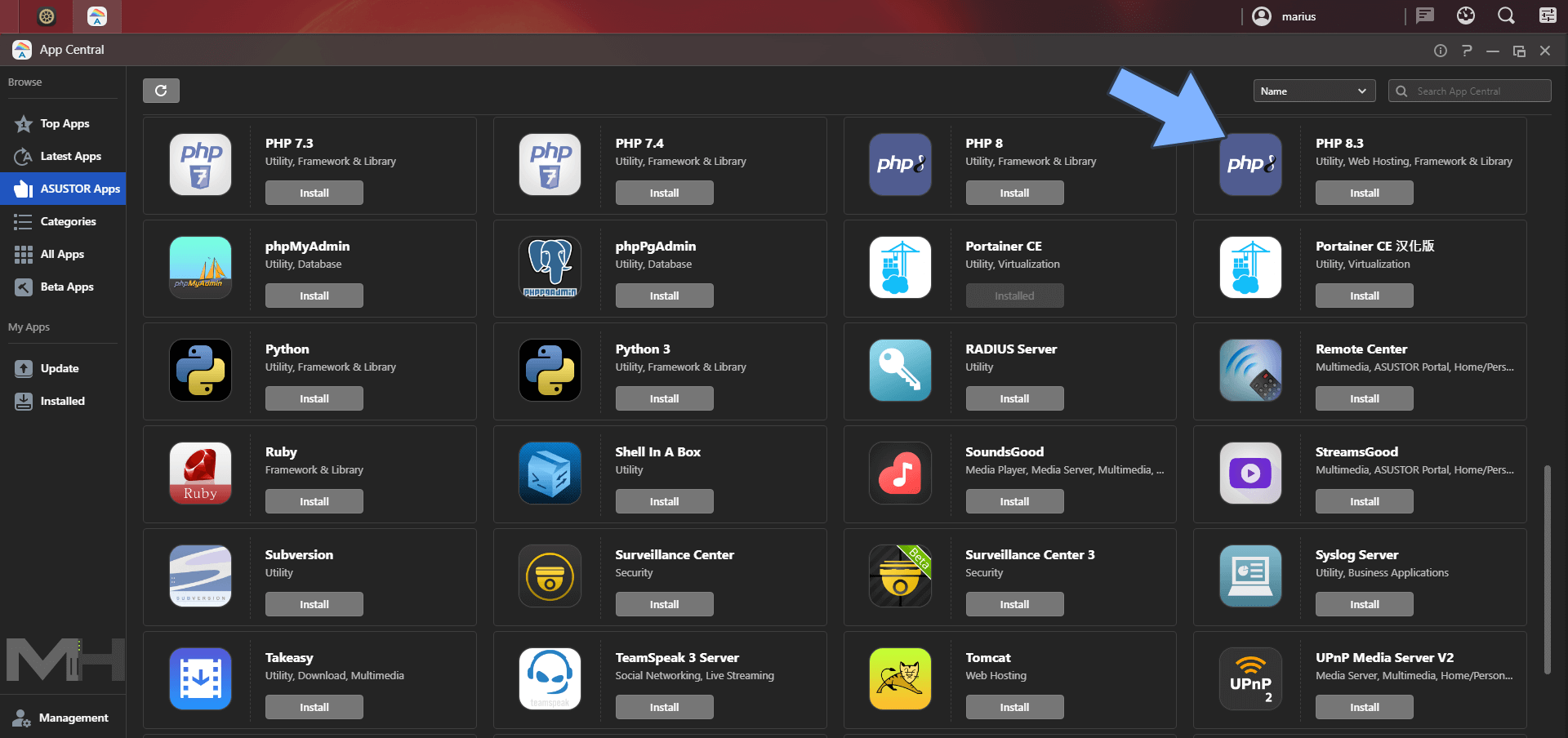
Task: Open Installed under My Apps
Action: click(63, 401)
